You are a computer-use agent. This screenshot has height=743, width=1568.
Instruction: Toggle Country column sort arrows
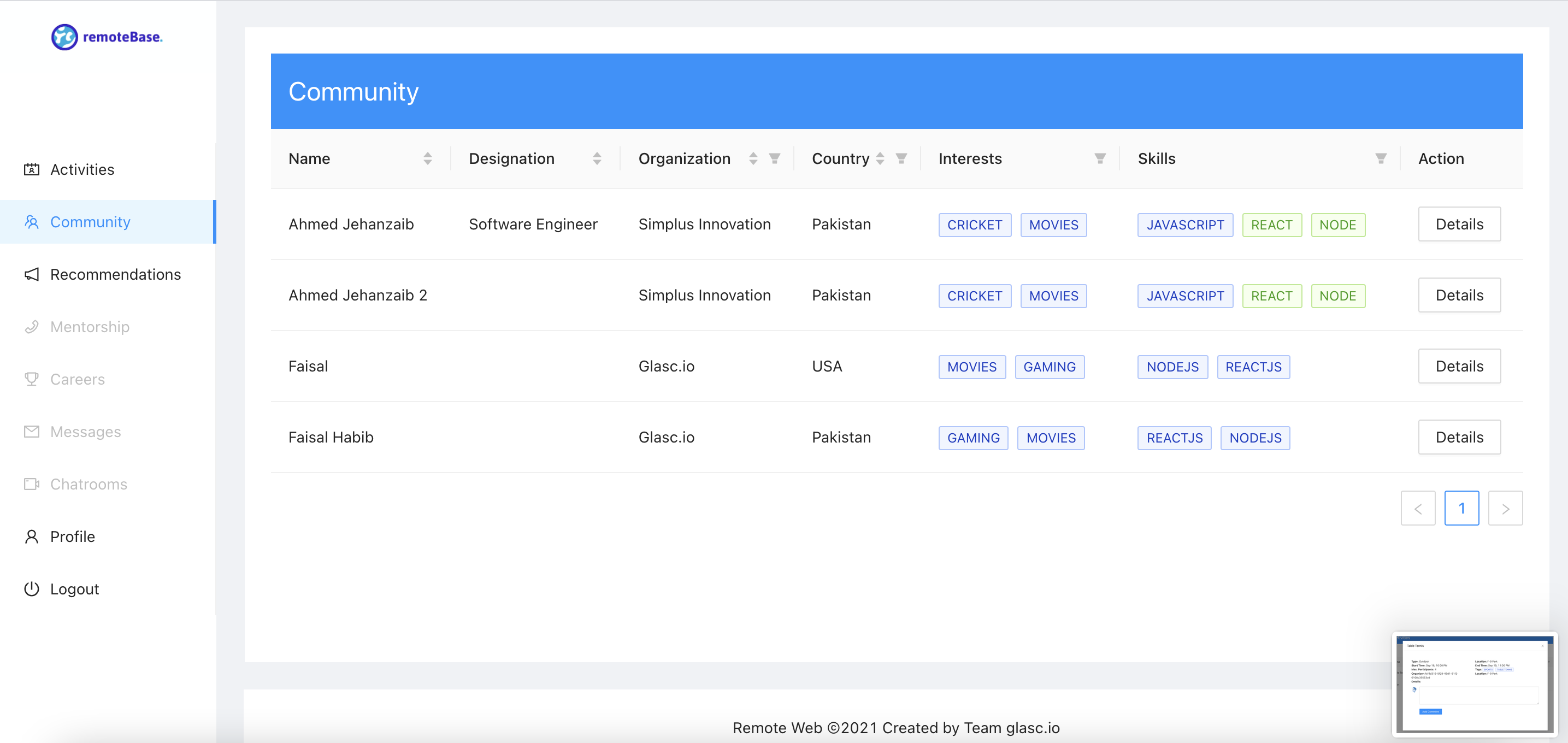pyautogui.click(x=880, y=159)
